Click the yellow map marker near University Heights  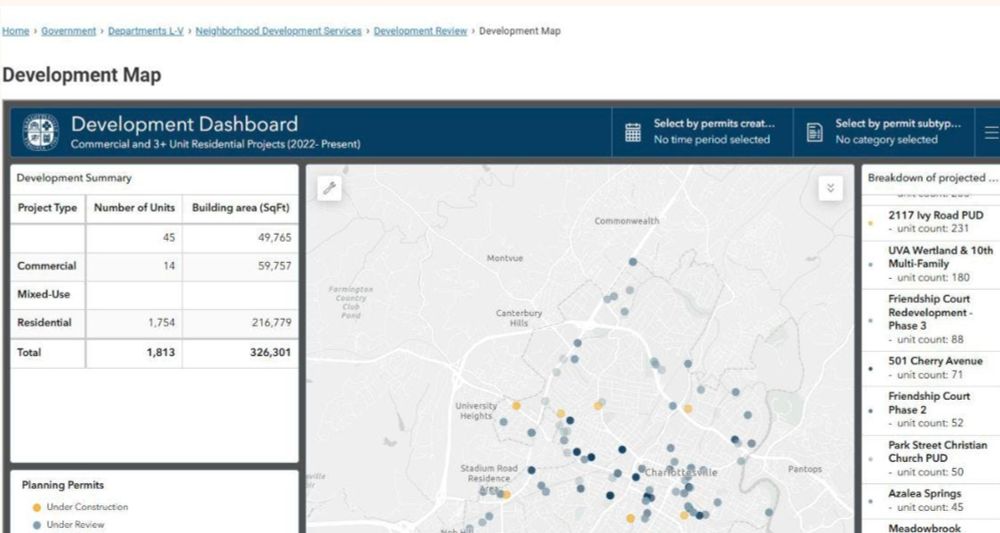(516, 405)
